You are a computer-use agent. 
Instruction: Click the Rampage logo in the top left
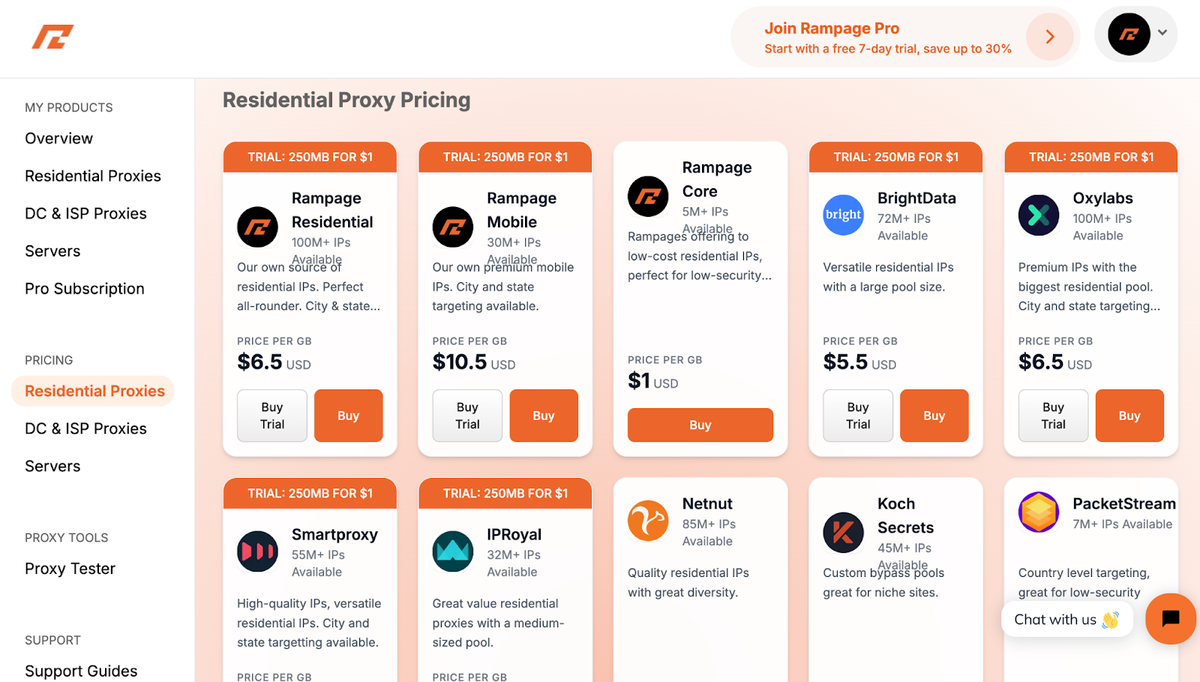(x=52, y=37)
